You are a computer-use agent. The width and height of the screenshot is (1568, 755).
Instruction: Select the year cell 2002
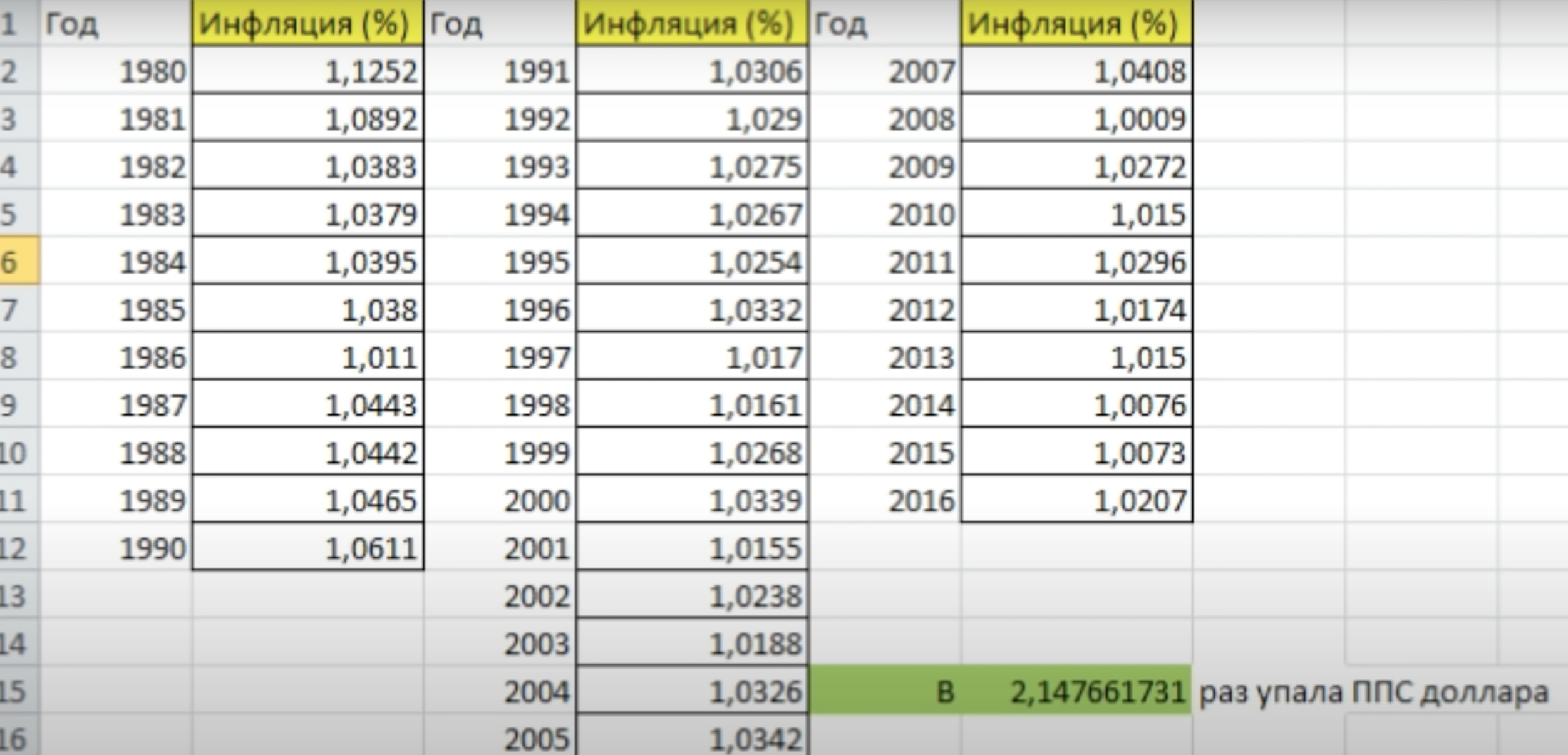click(x=500, y=594)
